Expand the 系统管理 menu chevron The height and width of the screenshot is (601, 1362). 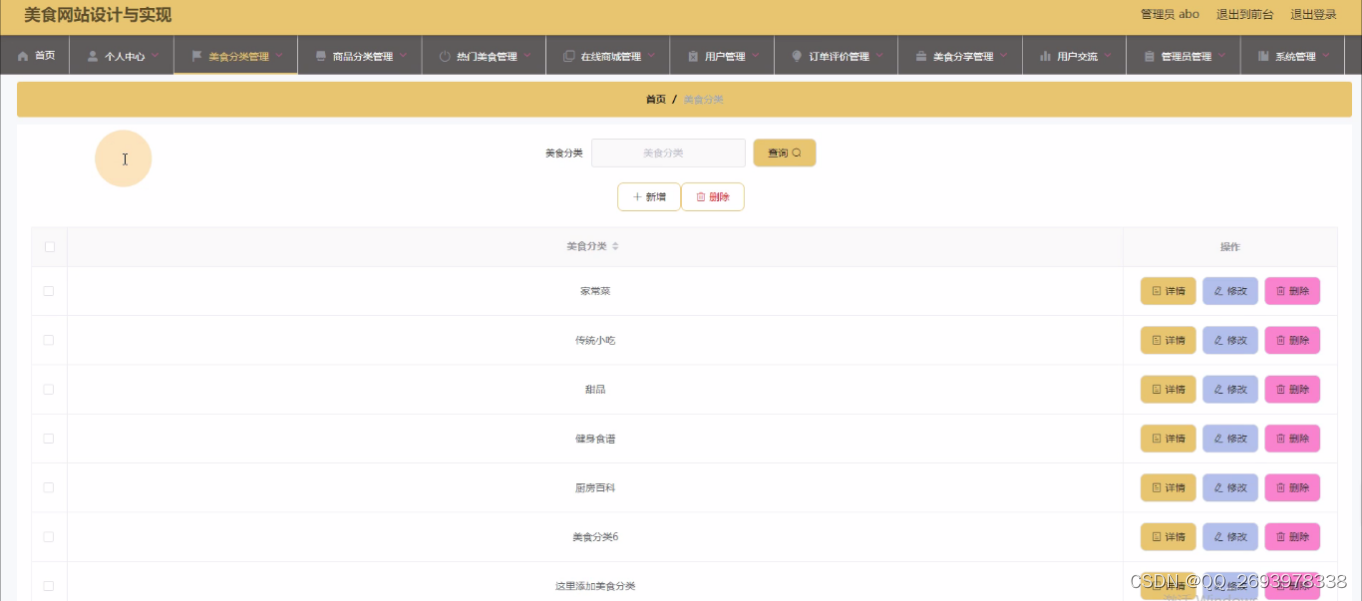pyautogui.click(x=1326, y=57)
